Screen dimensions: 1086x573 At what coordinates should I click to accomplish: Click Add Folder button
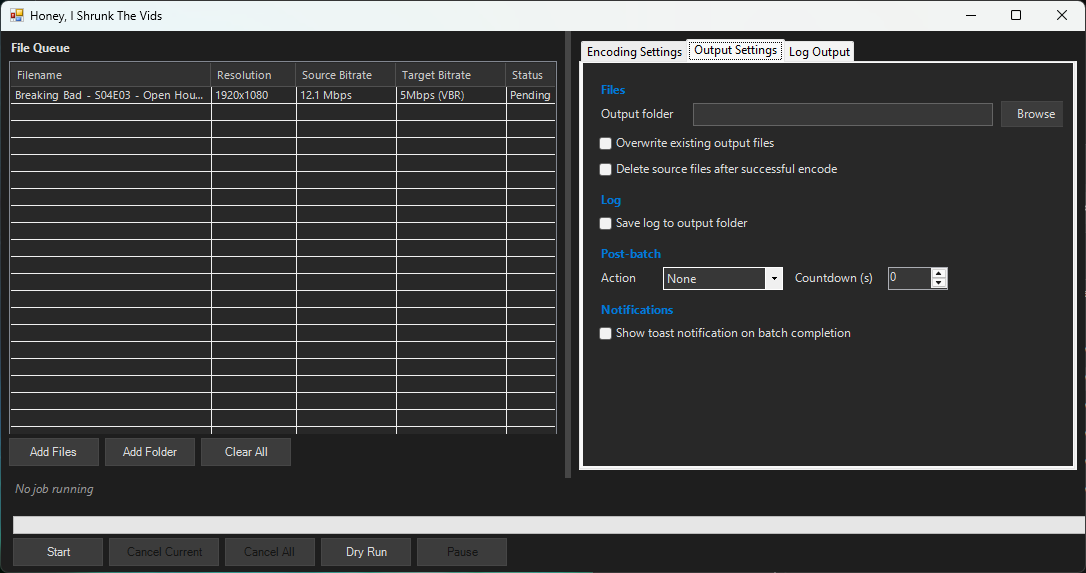pyautogui.click(x=150, y=452)
